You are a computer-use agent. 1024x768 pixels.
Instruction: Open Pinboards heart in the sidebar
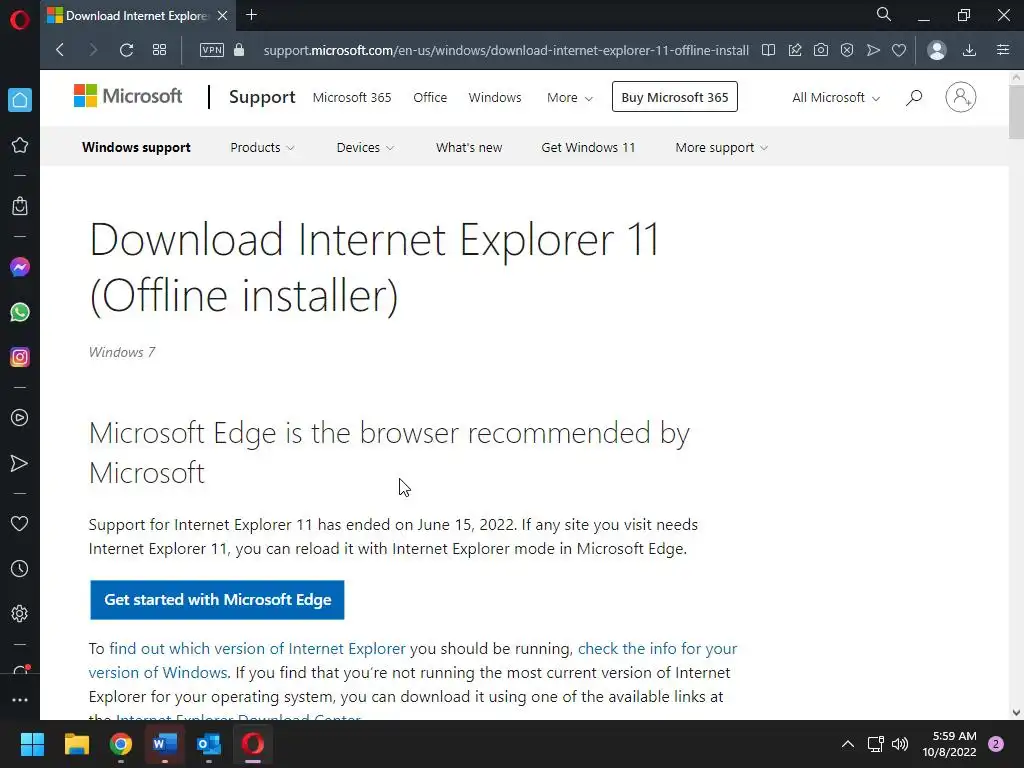tap(20, 524)
